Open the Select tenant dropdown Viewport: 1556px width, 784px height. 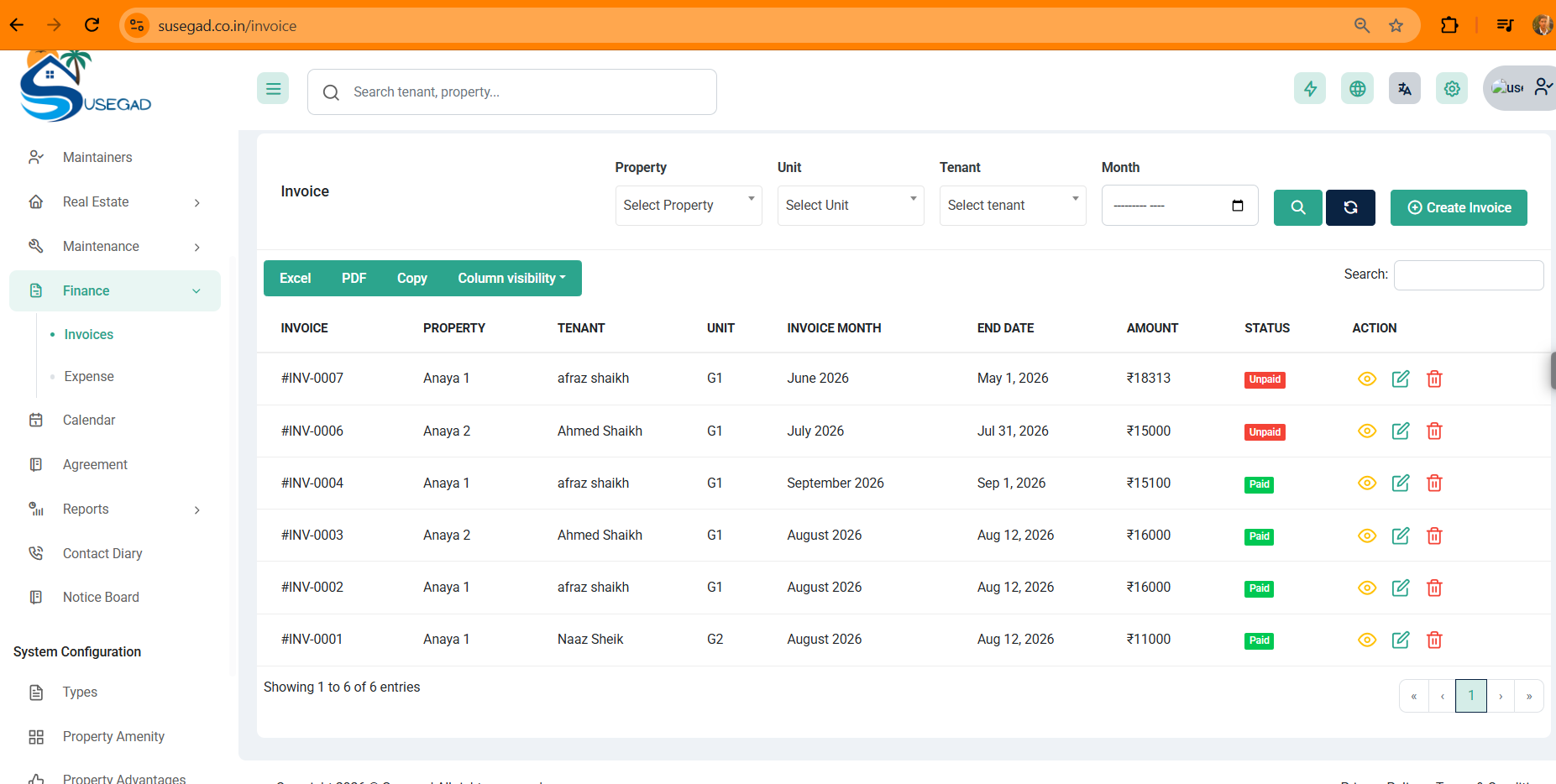point(1013,206)
